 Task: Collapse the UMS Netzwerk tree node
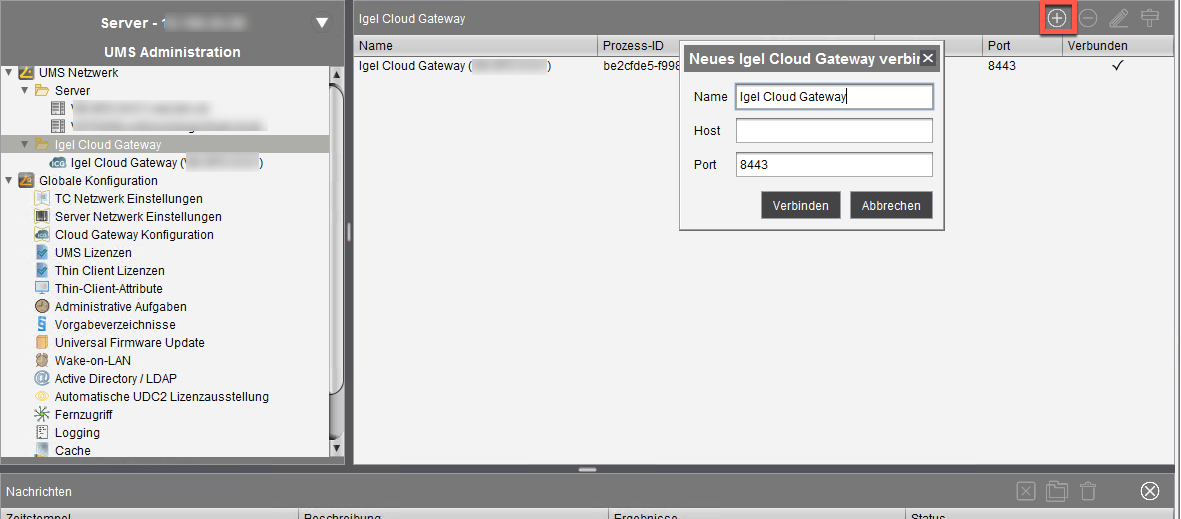[x=8, y=72]
